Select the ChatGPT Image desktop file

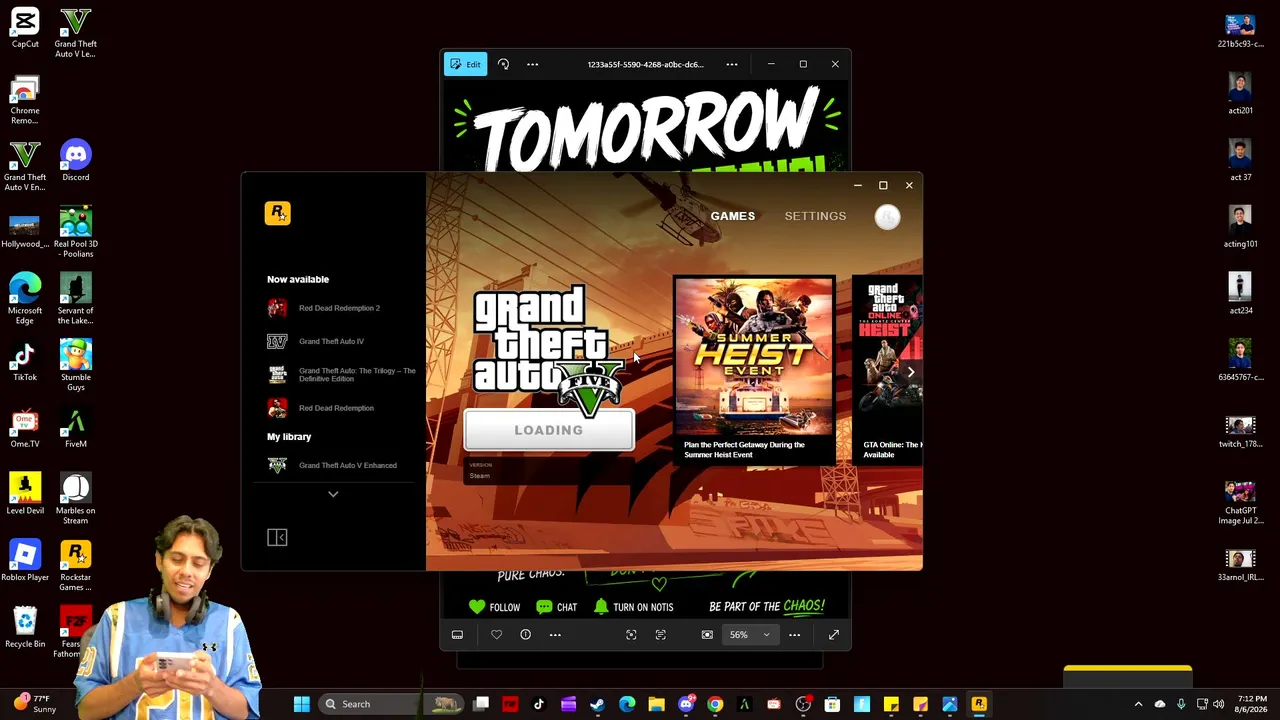point(1240,504)
